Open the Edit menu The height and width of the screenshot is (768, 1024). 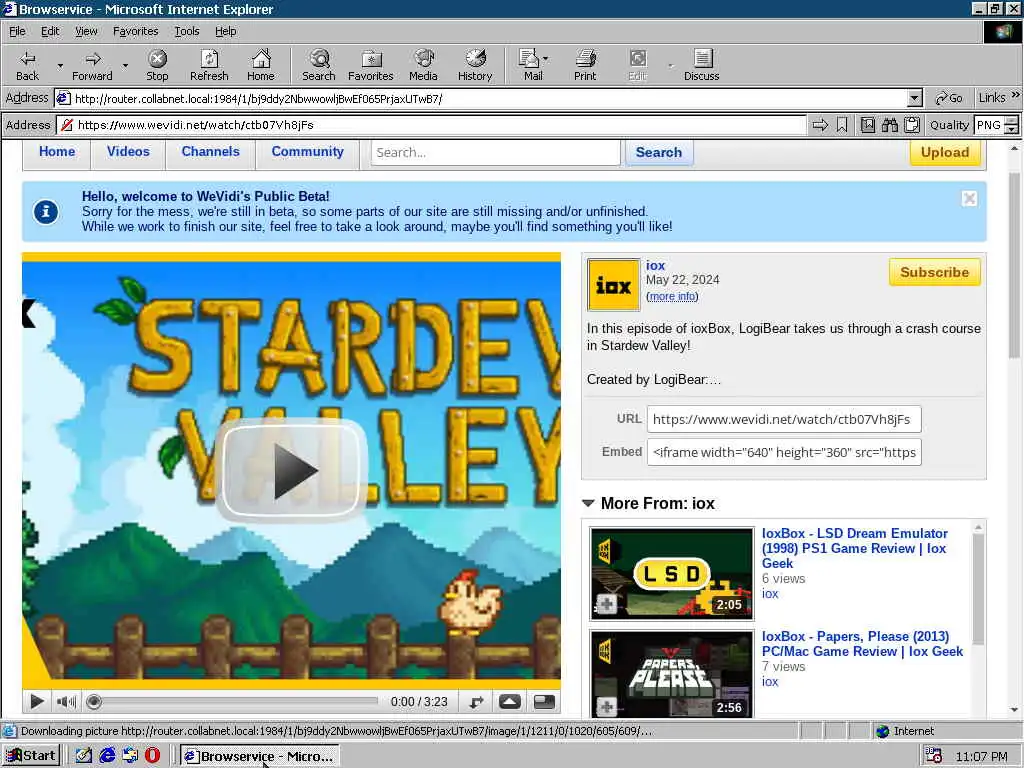pos(50,31)
